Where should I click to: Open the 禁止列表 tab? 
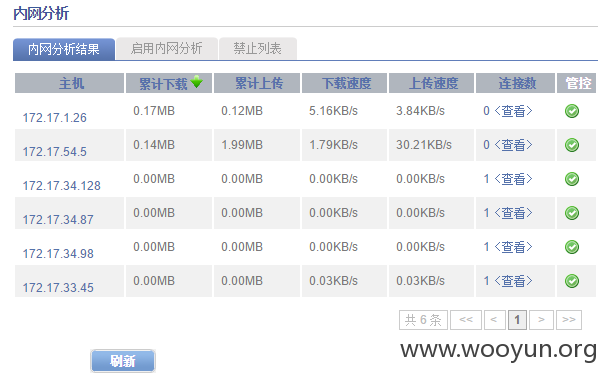point(258,49)
